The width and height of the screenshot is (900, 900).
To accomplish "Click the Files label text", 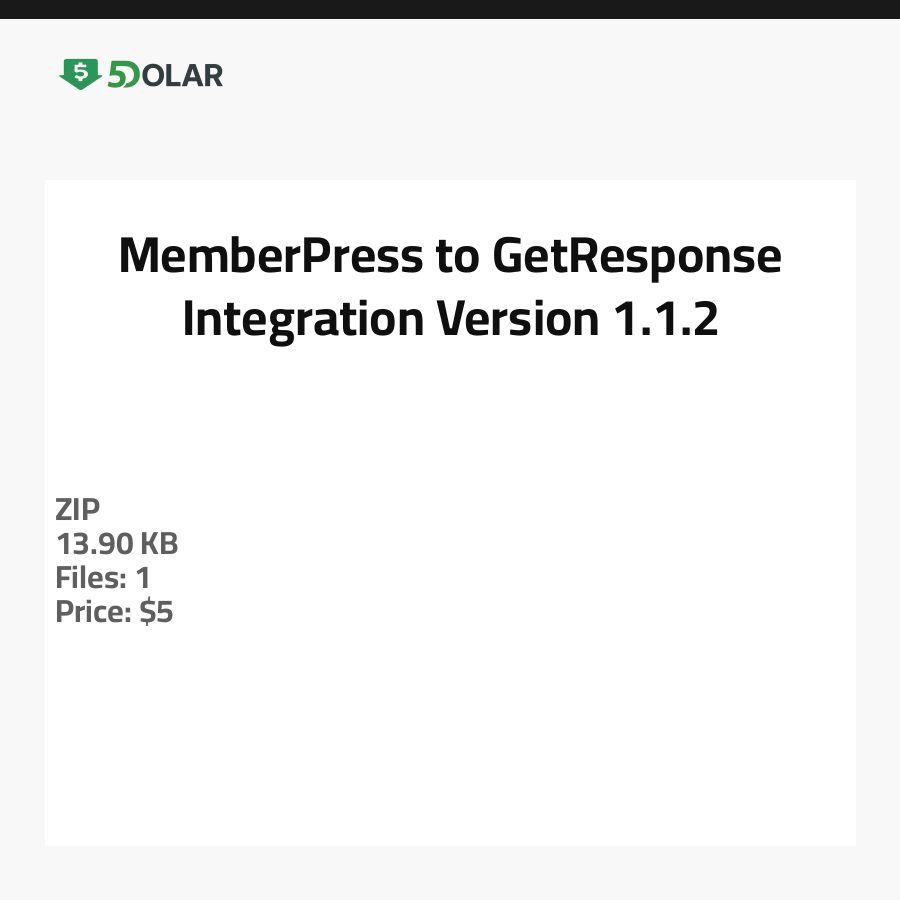I will (89, 578).
